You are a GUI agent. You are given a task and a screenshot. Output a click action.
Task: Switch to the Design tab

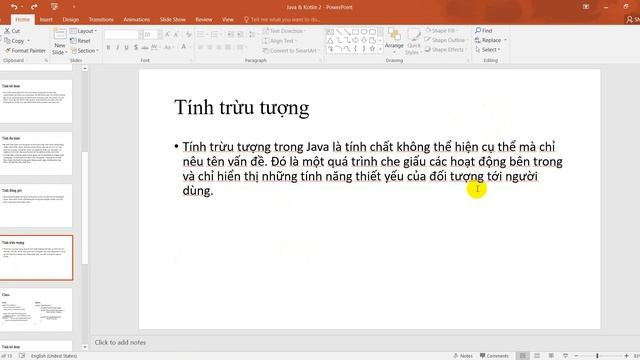click(71, 20)
